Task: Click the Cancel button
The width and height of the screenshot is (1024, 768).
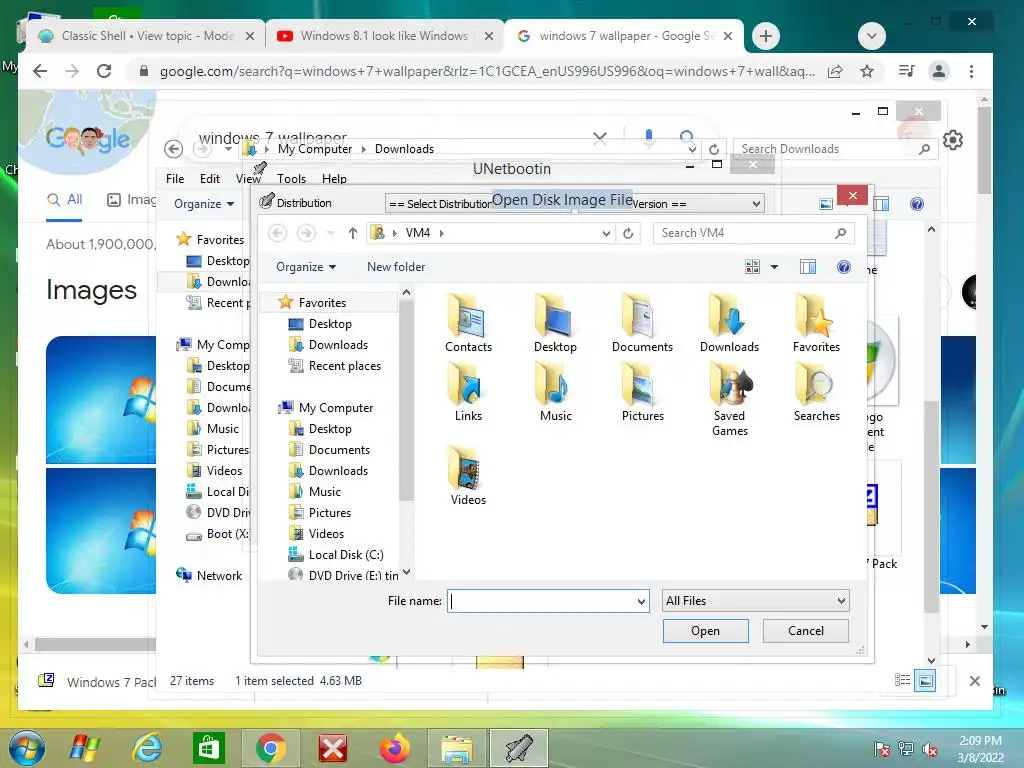Action: pyautogui.click(x=806, y=631)
